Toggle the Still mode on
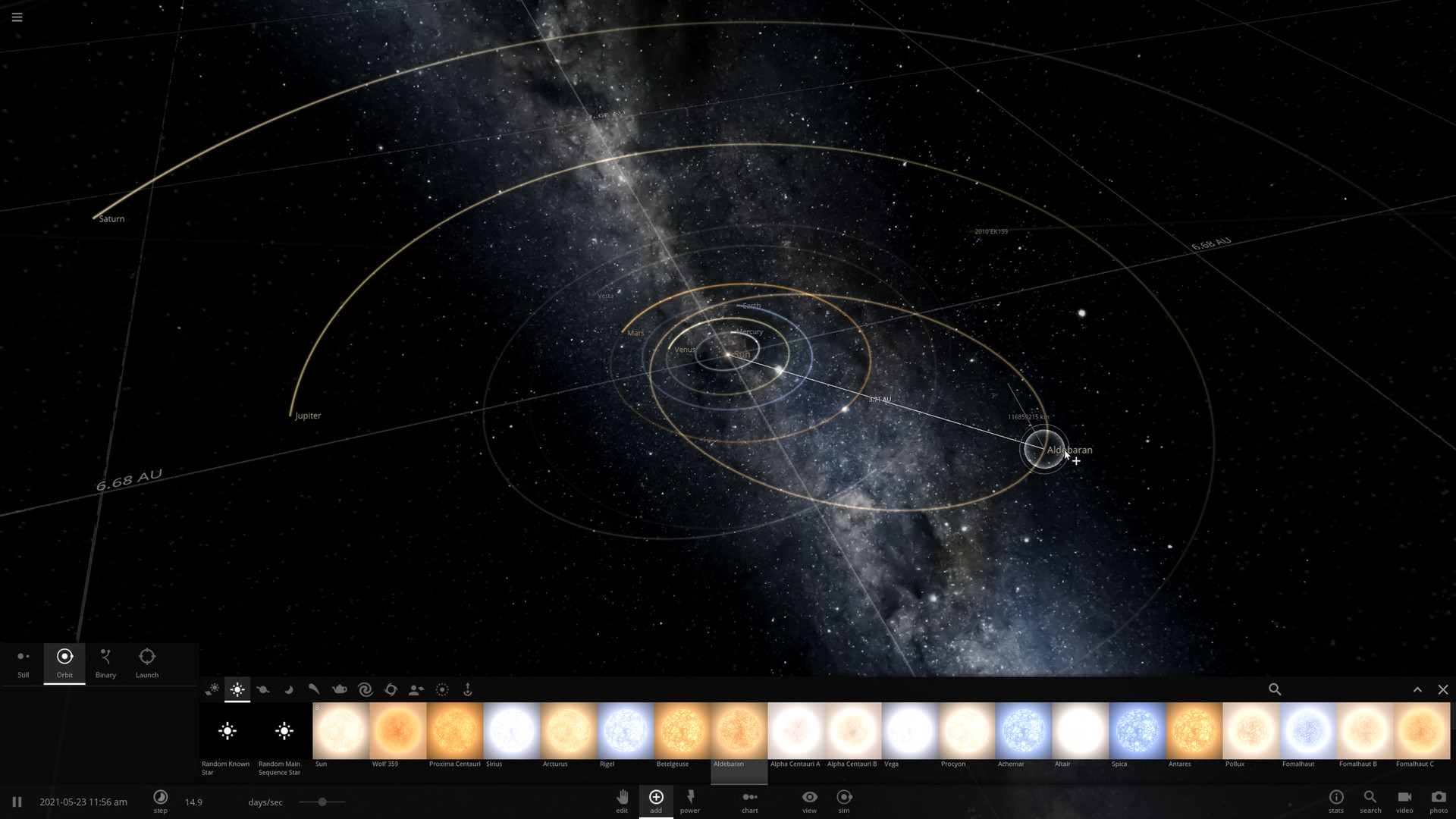1456x819 pixels. click(x=24, y=662)
